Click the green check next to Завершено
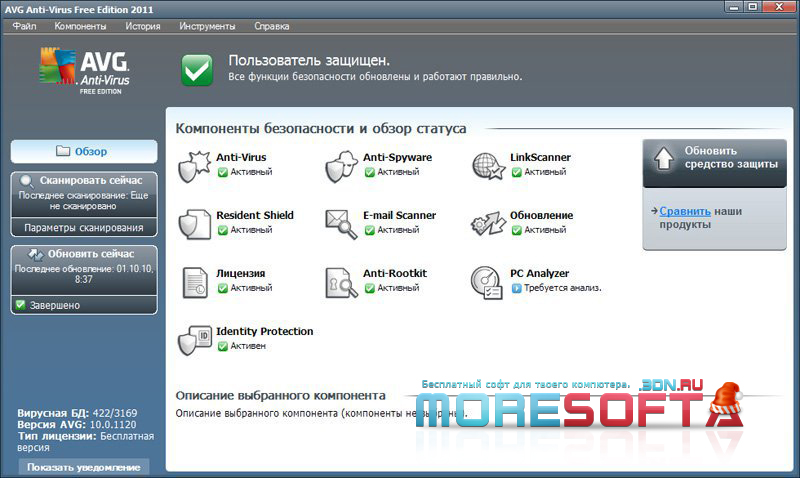The image size is (800, 478). 20,305
